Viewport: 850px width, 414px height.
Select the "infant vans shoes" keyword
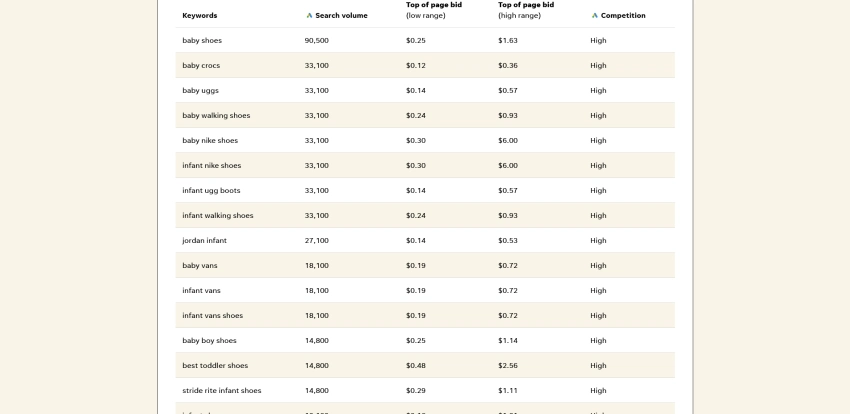[212, 316]
